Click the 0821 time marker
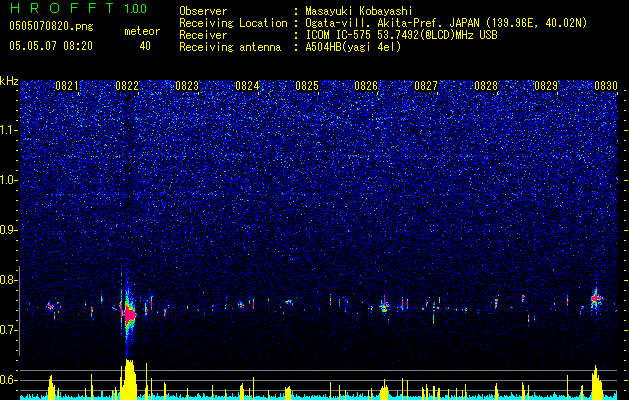The image size is (629, 400). click(x=67, y=86)
